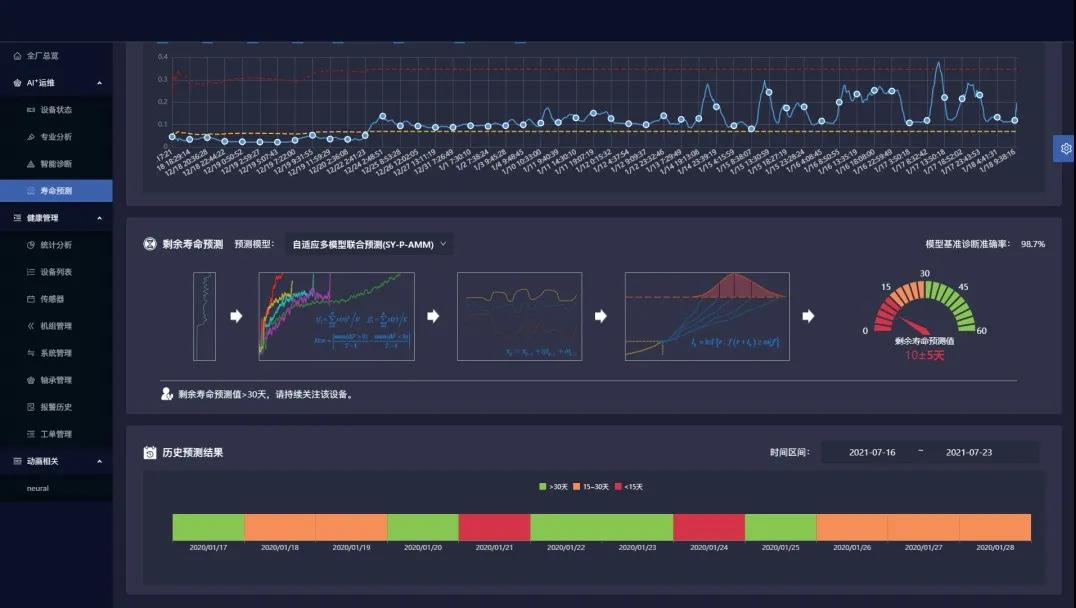Select 寿命预测 in the sidebar

click(x=56, y=191)
